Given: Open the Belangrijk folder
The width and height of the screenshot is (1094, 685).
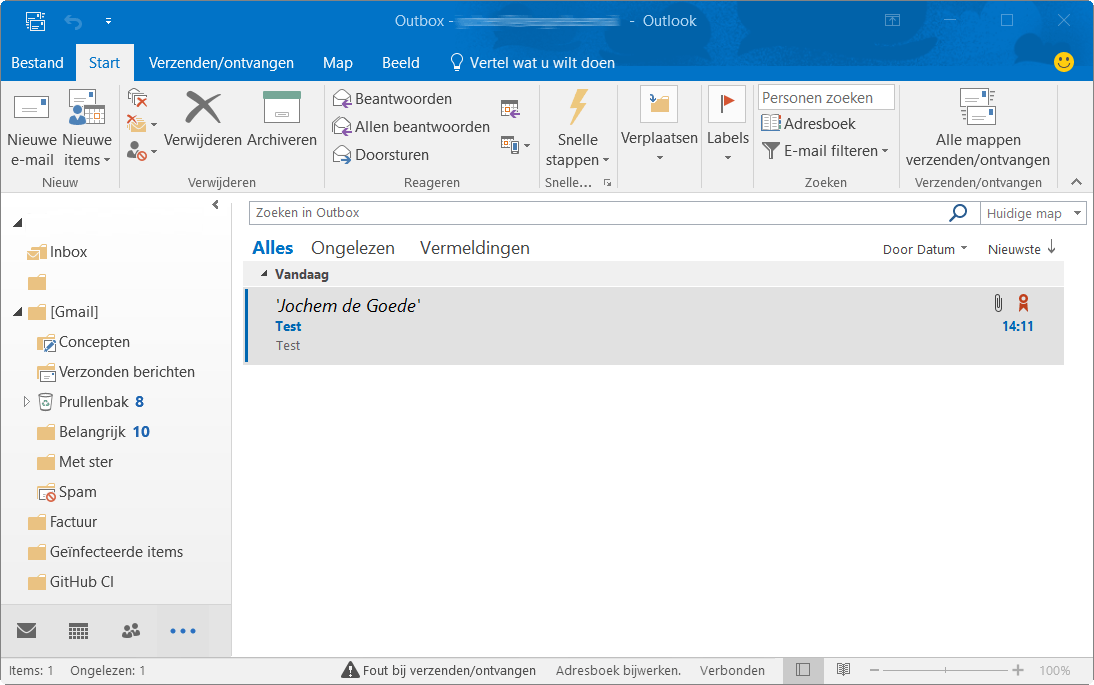Looking at the screenshot, I should click(x=93, y=432).
